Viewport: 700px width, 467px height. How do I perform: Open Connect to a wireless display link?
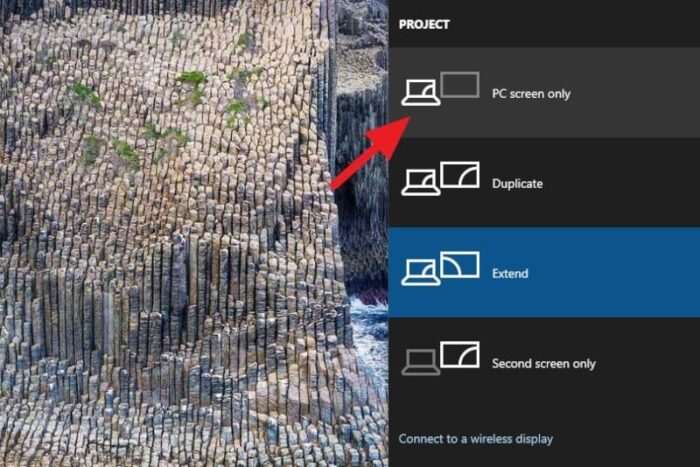pos(475,439)
